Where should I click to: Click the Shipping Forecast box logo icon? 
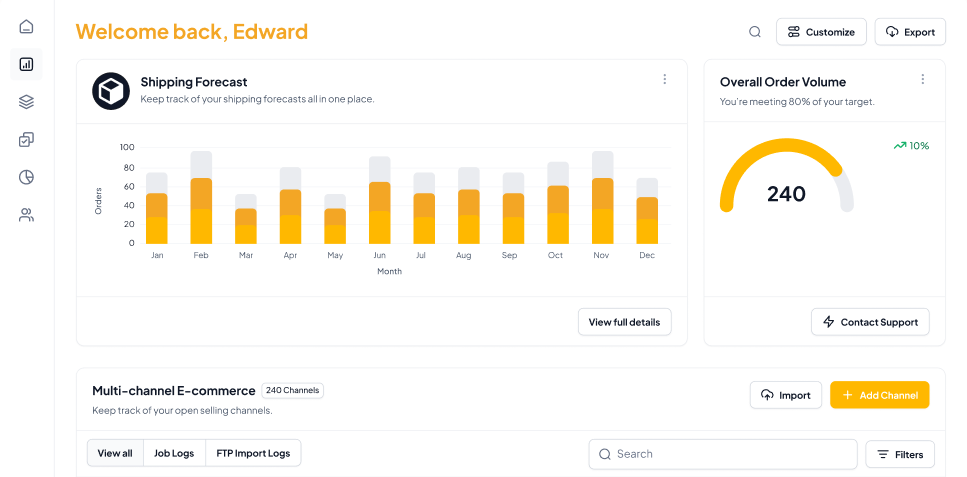(111, 91)
